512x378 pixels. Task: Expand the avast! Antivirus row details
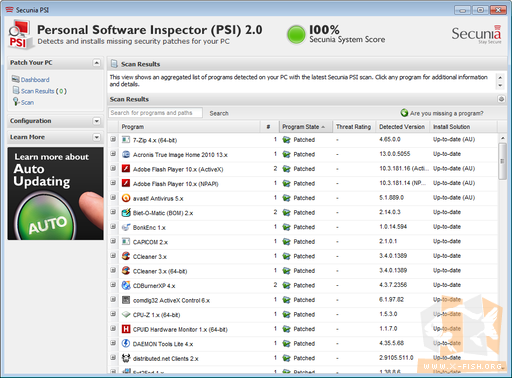point(113,198)
